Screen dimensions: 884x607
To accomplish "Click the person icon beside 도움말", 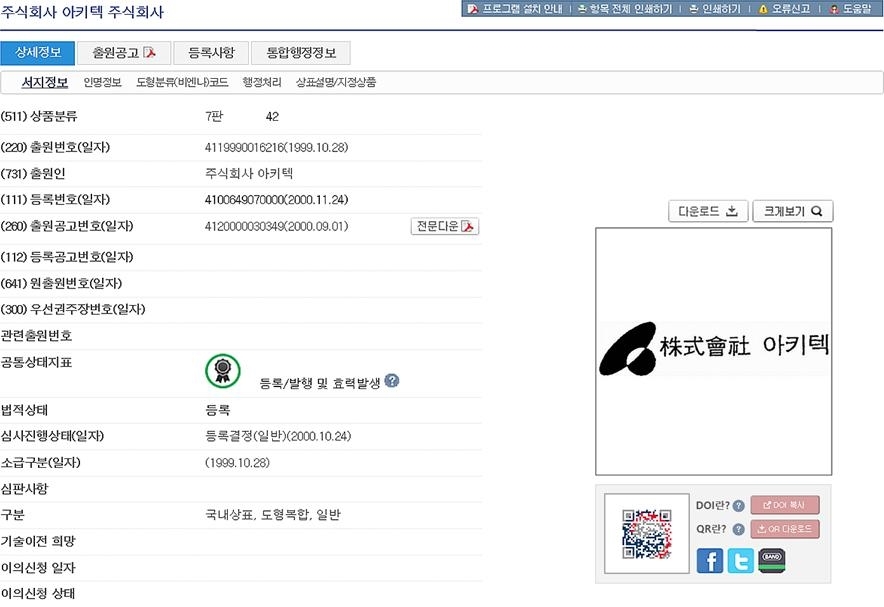I will [x=835, y=9].
